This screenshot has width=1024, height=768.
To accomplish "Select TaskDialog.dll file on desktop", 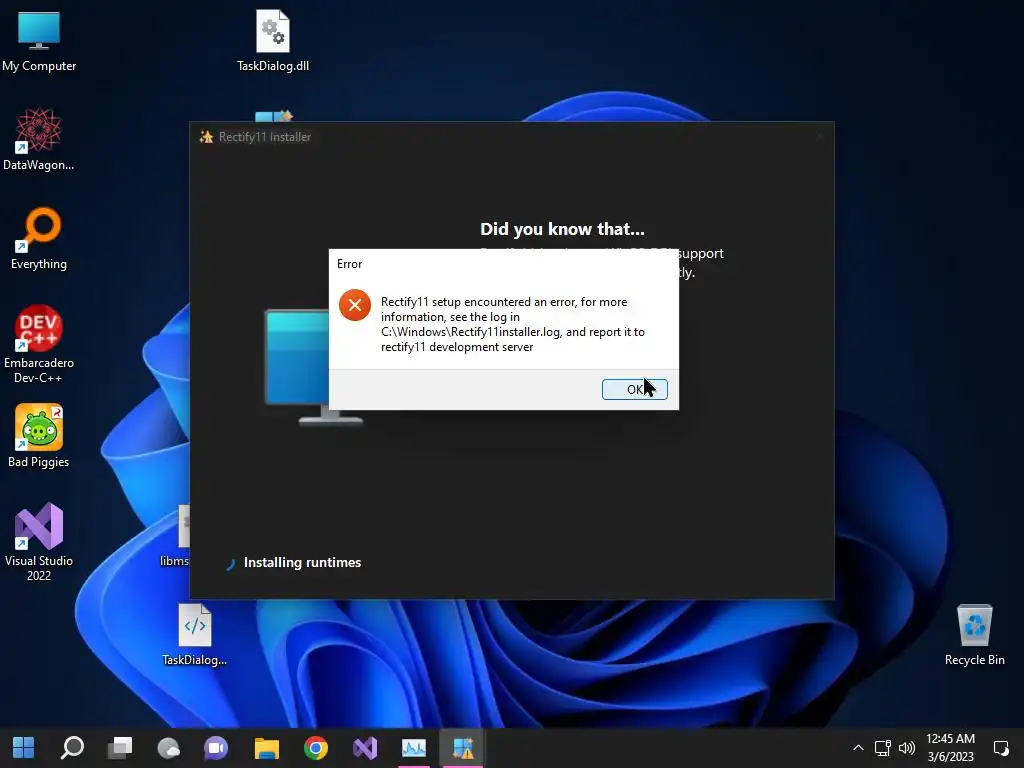I will 273,40.
